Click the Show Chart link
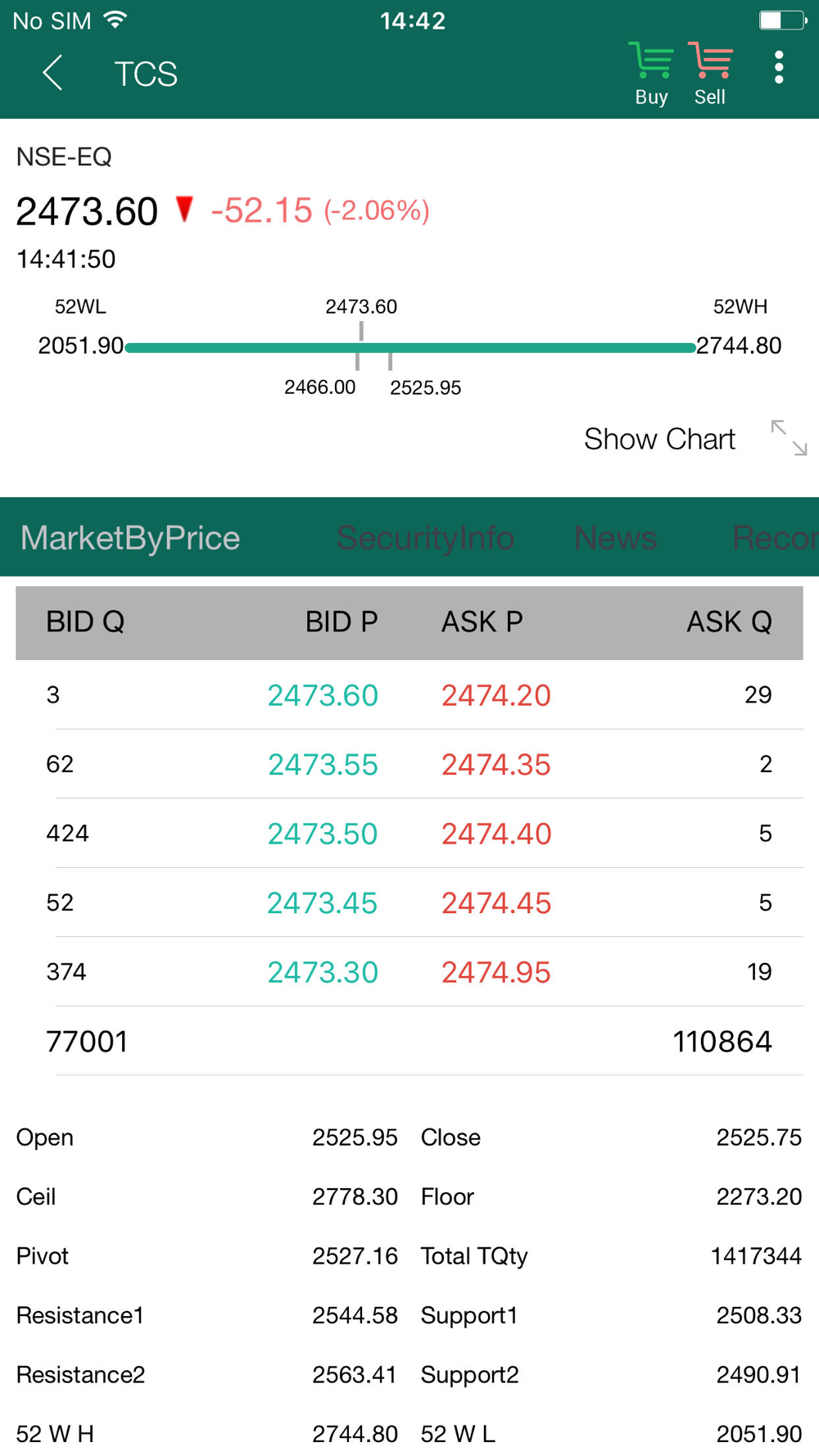This screenshot has width=819, height=1456. [x=659, y=439]
